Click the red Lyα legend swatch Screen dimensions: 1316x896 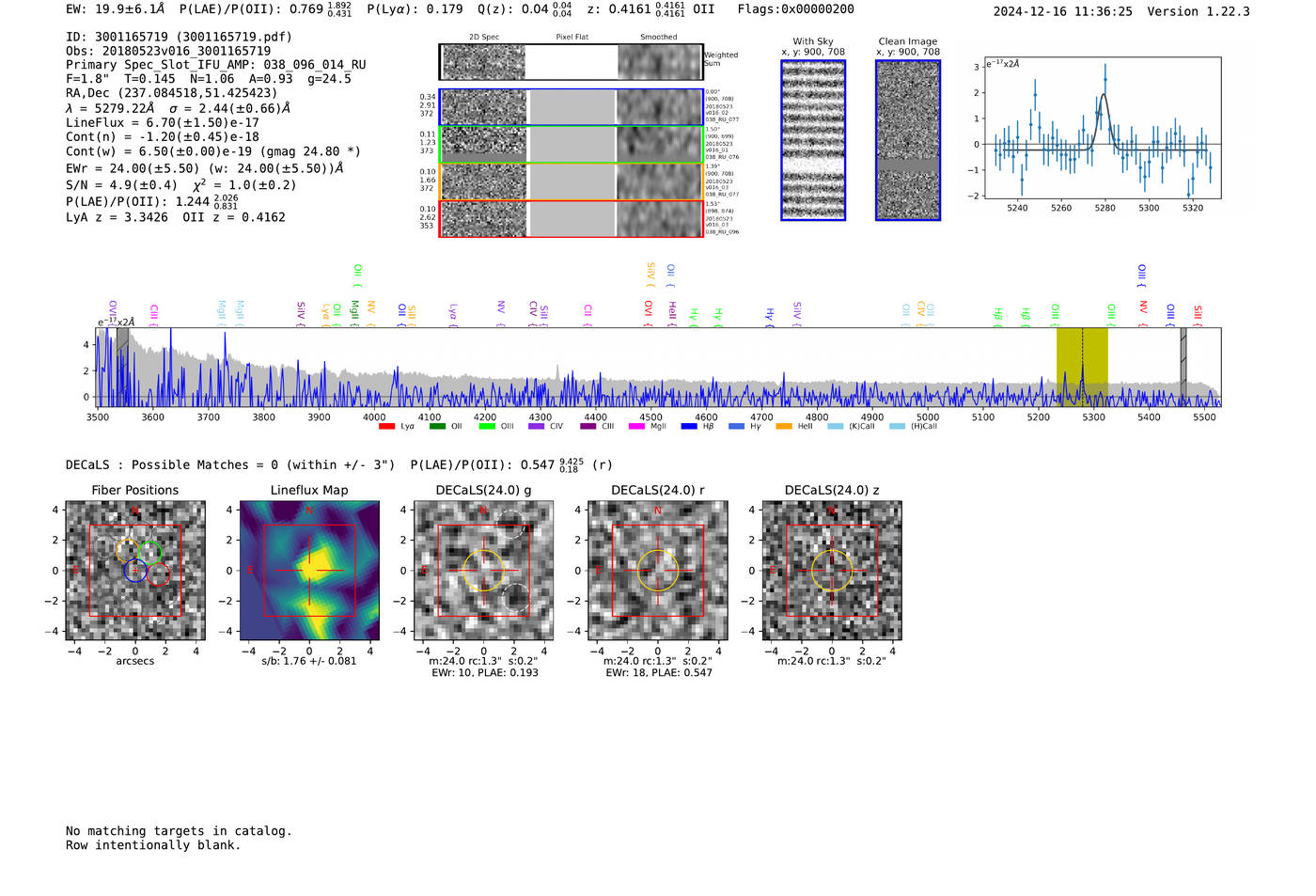coord(386,427)
